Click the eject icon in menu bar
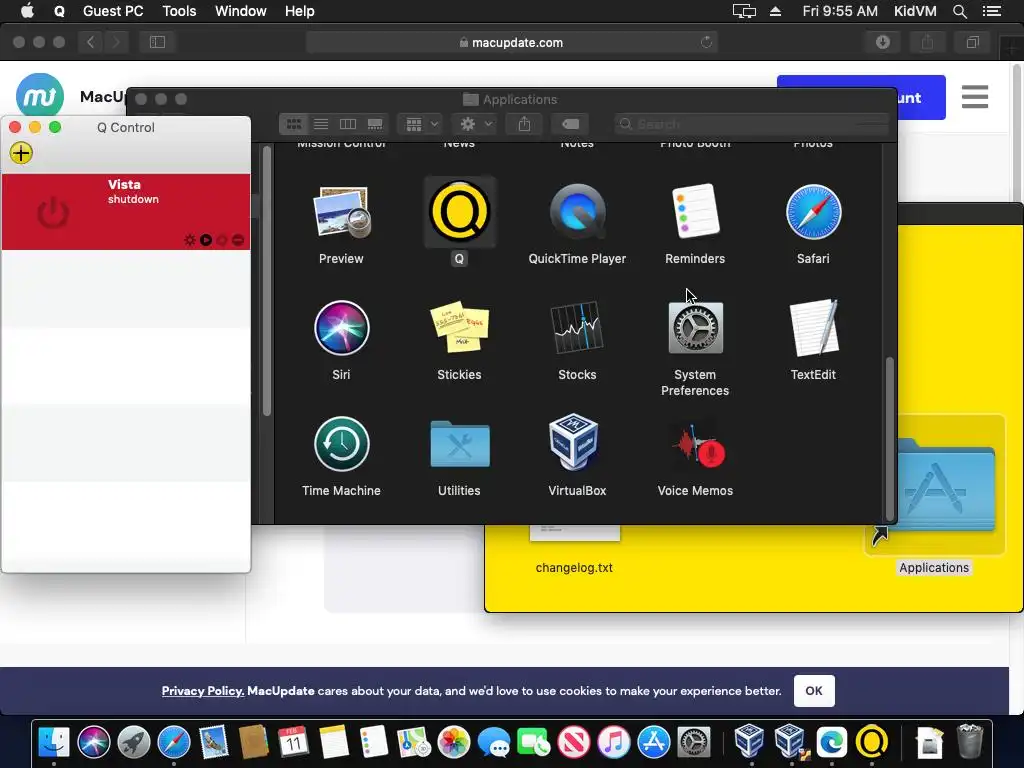The width and height of the screenshot is (1024, 768). pyautogui.click(x=775, y=11)
